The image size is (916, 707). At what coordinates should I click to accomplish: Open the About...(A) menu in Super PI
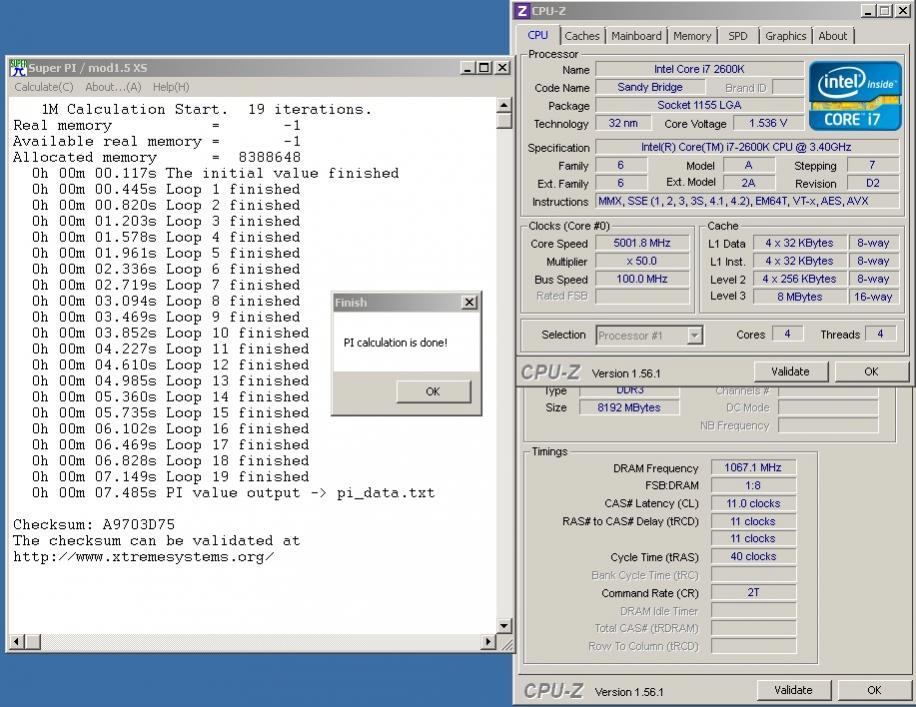113,87
